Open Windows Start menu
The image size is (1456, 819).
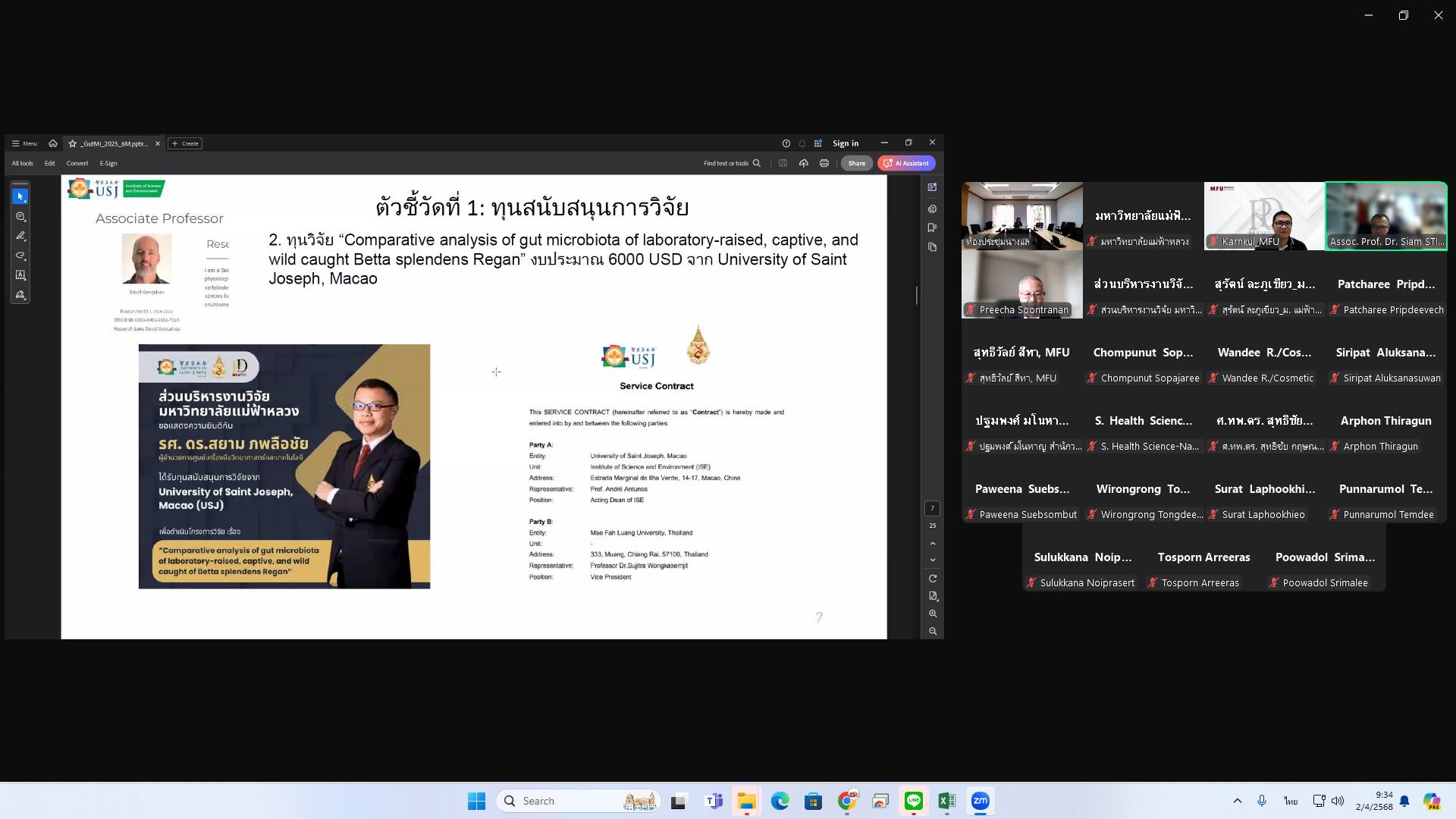[476, 801]
